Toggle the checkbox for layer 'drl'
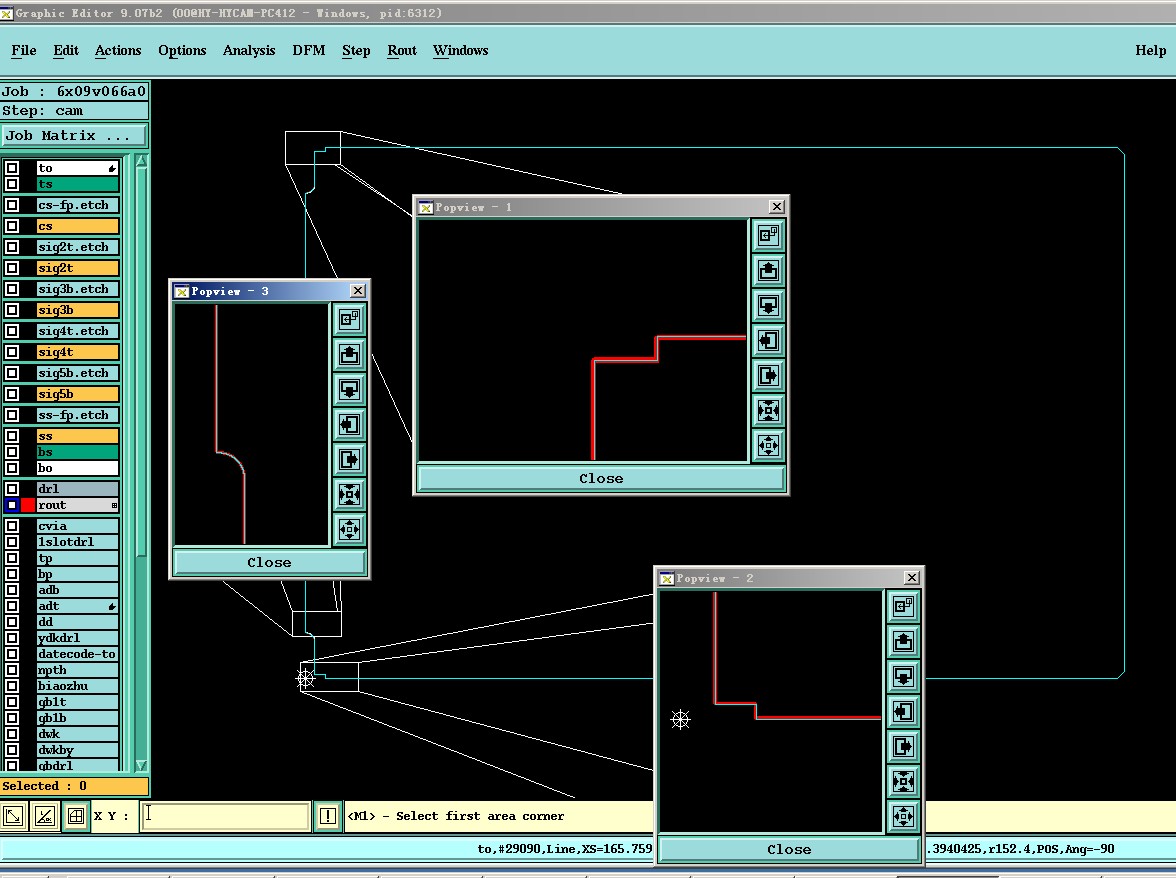Image resolution: width=1176 pixels, height=878 pixels. (12, 489)
